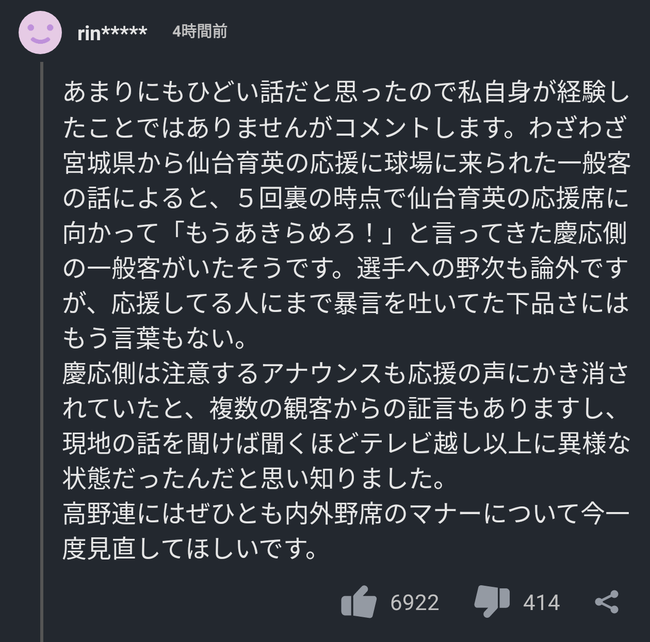Click the 414 dislike count
Image resolution: width=650 pixels, height=642 pixels.
(x=541, y=603)
